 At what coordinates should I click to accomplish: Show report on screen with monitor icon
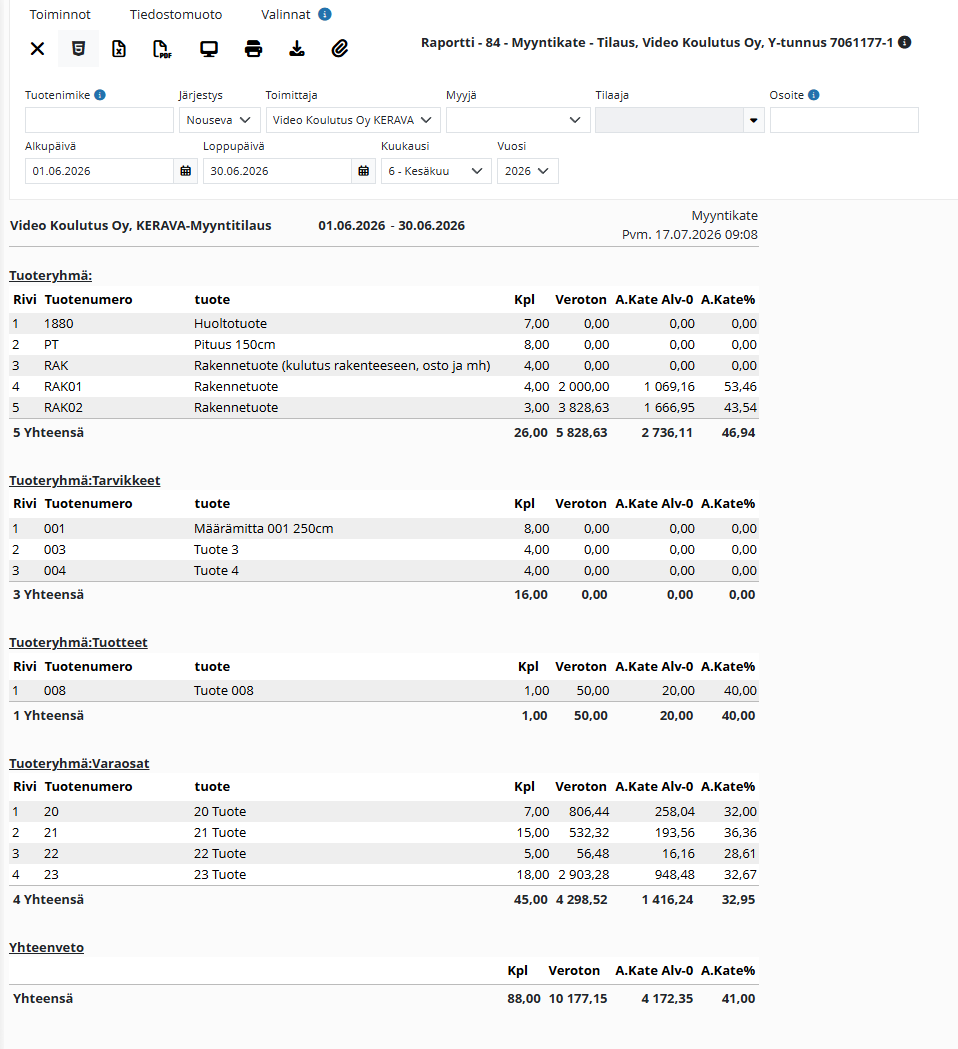[209, 49]
